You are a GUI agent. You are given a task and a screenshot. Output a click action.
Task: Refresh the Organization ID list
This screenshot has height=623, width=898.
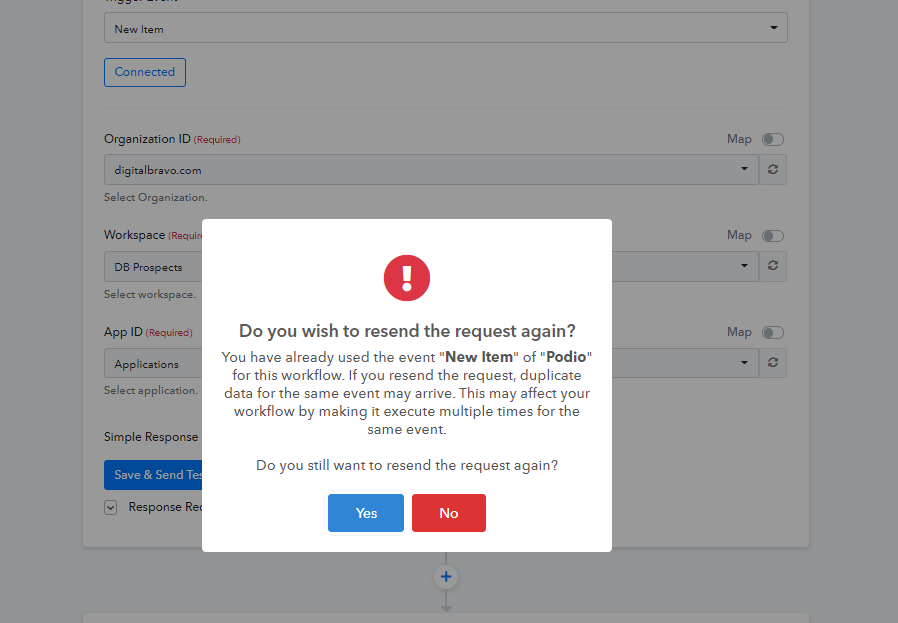click(x=773, y=169)
